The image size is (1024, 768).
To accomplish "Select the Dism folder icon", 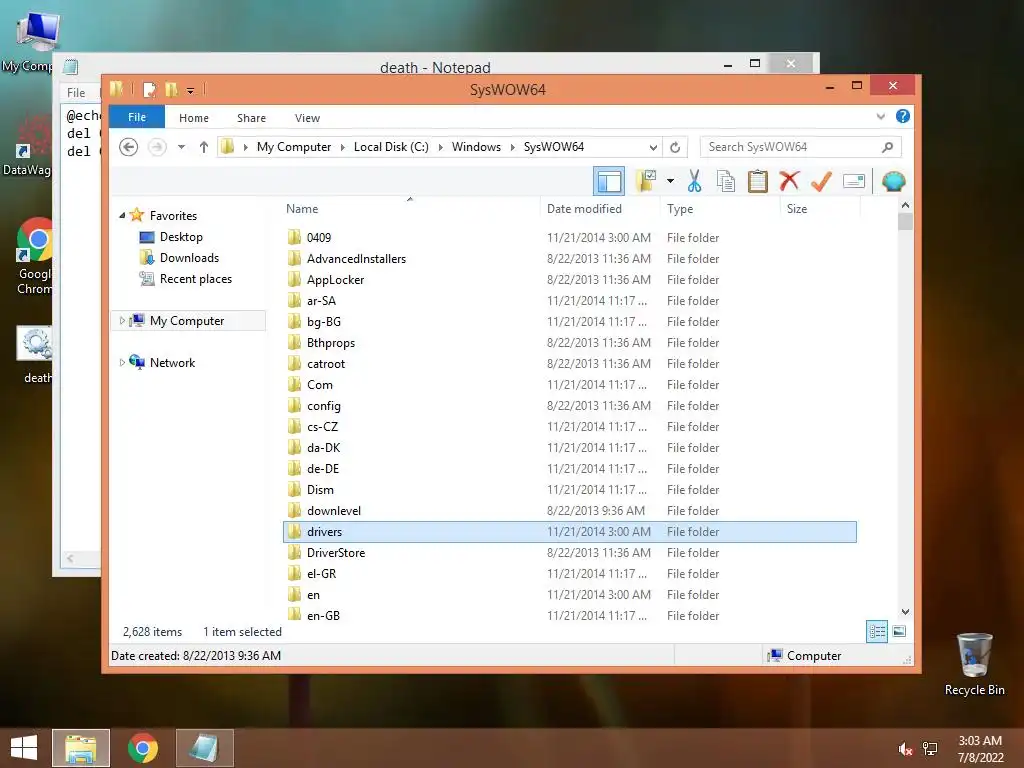I will click(x=295, y=490).
